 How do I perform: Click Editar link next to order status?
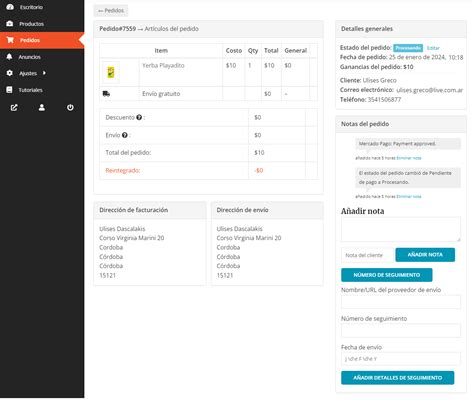click(434, 48)
